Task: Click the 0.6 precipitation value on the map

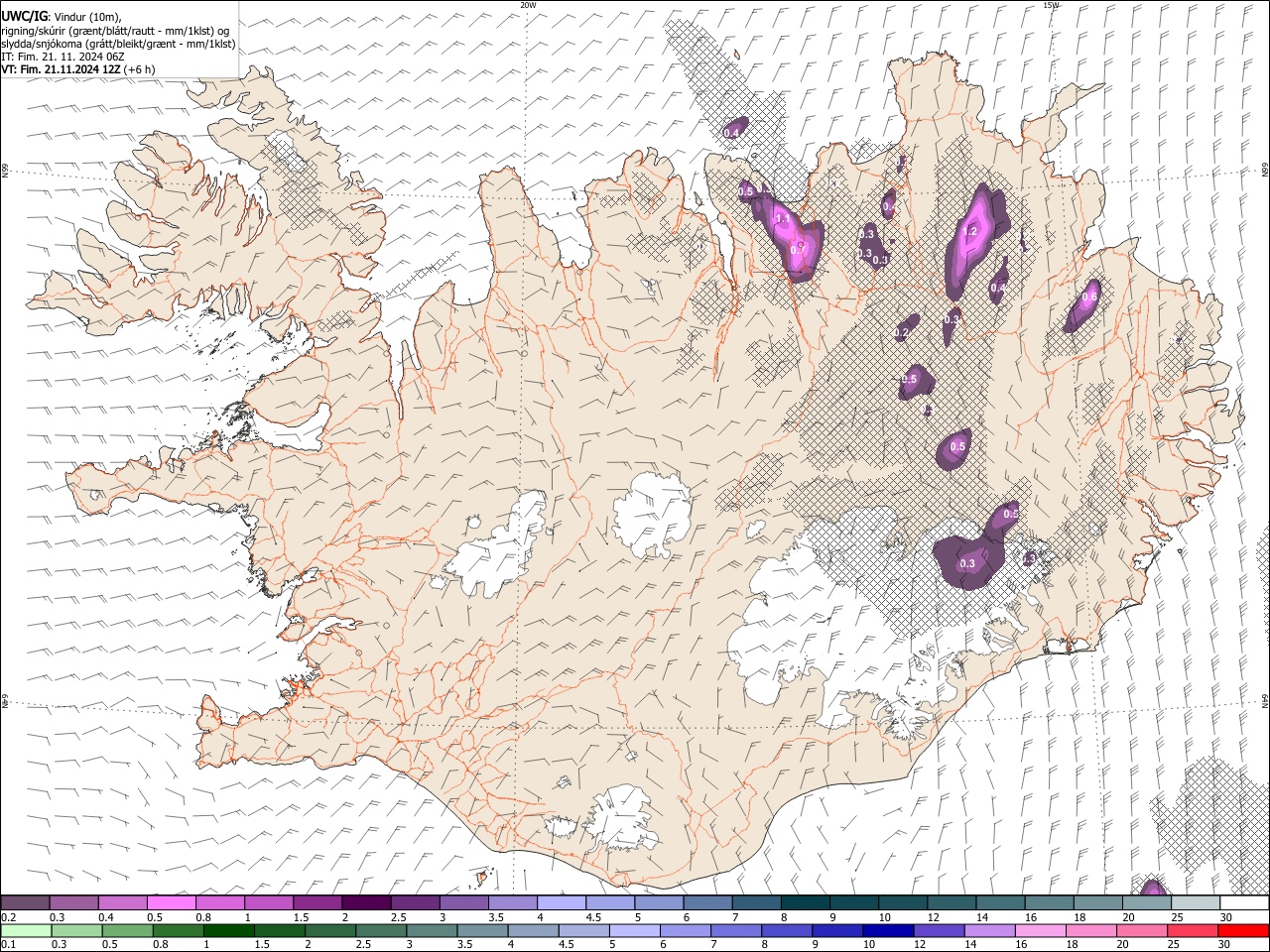Action: coord(1089,297)
